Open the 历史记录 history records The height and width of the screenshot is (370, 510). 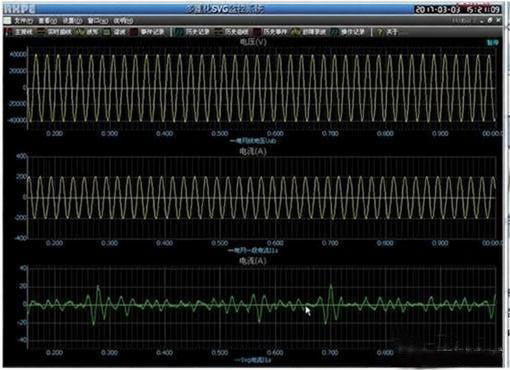(193, 32)
